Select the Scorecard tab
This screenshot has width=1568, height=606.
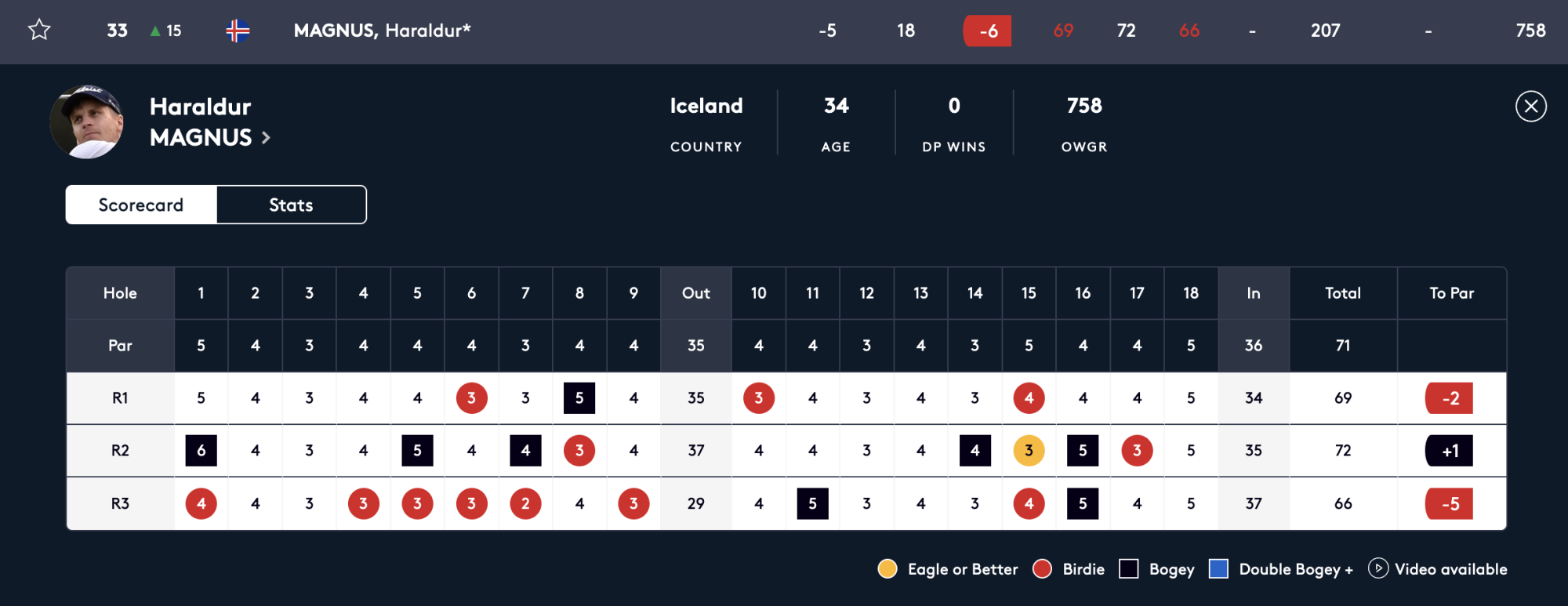[x=141, y=205]
